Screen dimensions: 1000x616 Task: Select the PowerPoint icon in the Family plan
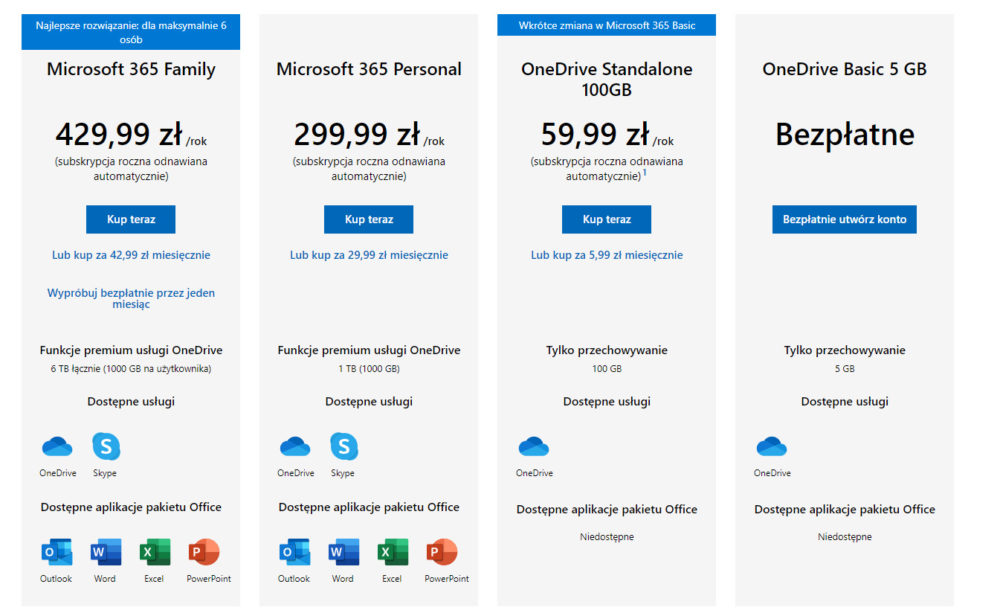[204, 552]
